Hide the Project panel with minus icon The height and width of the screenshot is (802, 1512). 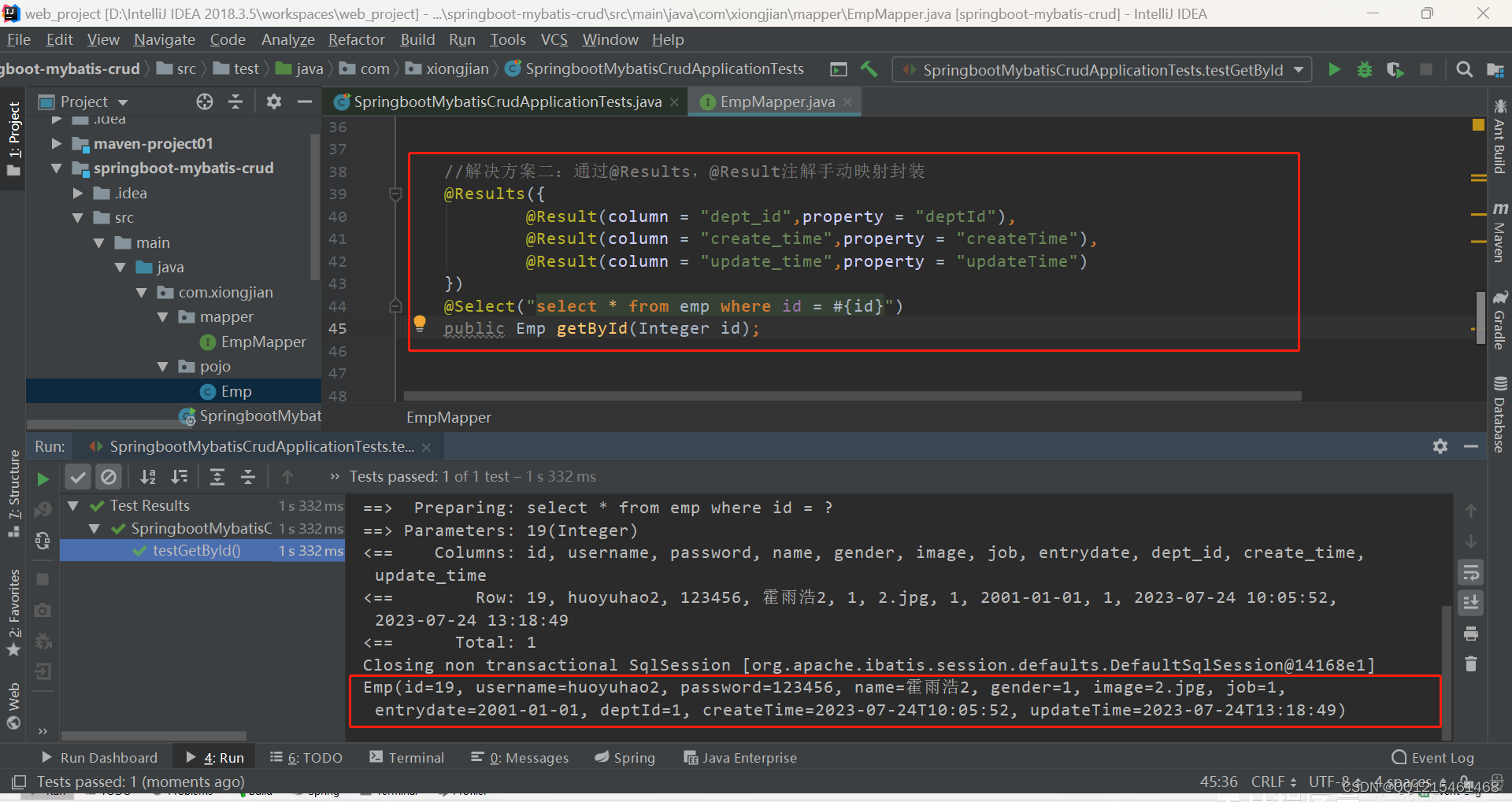(x=305, y=102)
